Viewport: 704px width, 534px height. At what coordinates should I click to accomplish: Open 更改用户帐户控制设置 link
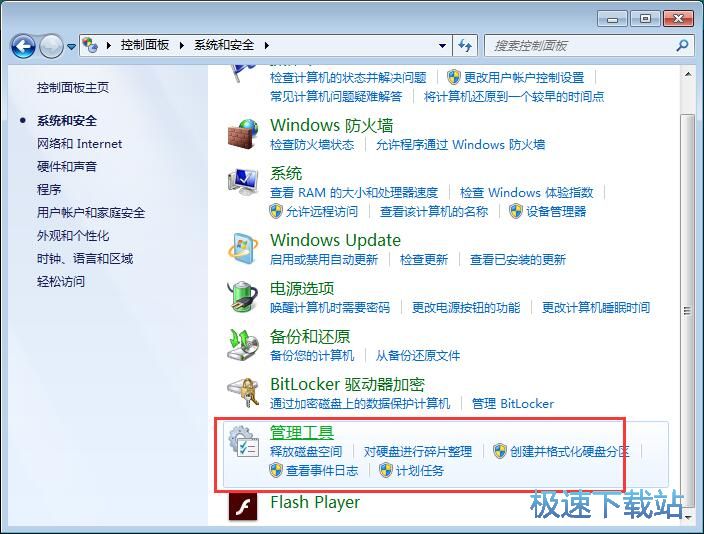click(x=524, y=78)
